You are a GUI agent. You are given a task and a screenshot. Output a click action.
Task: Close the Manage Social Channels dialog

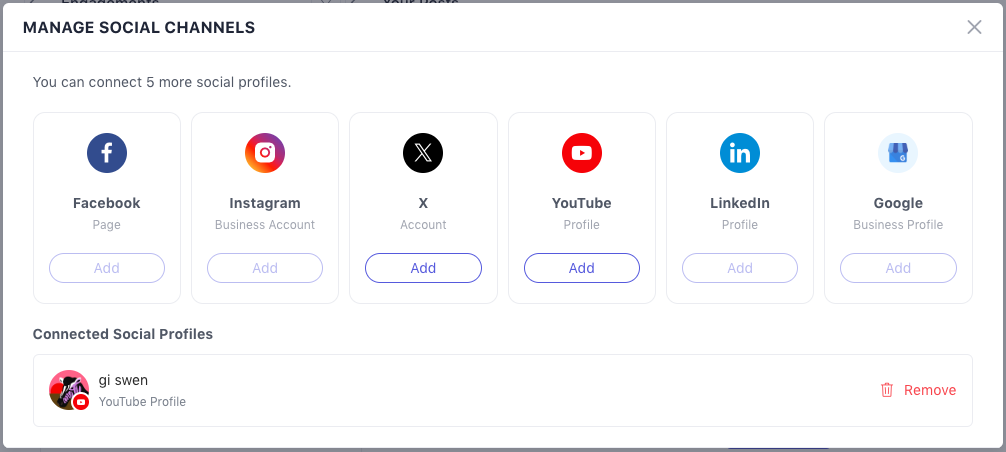(974, 27)
